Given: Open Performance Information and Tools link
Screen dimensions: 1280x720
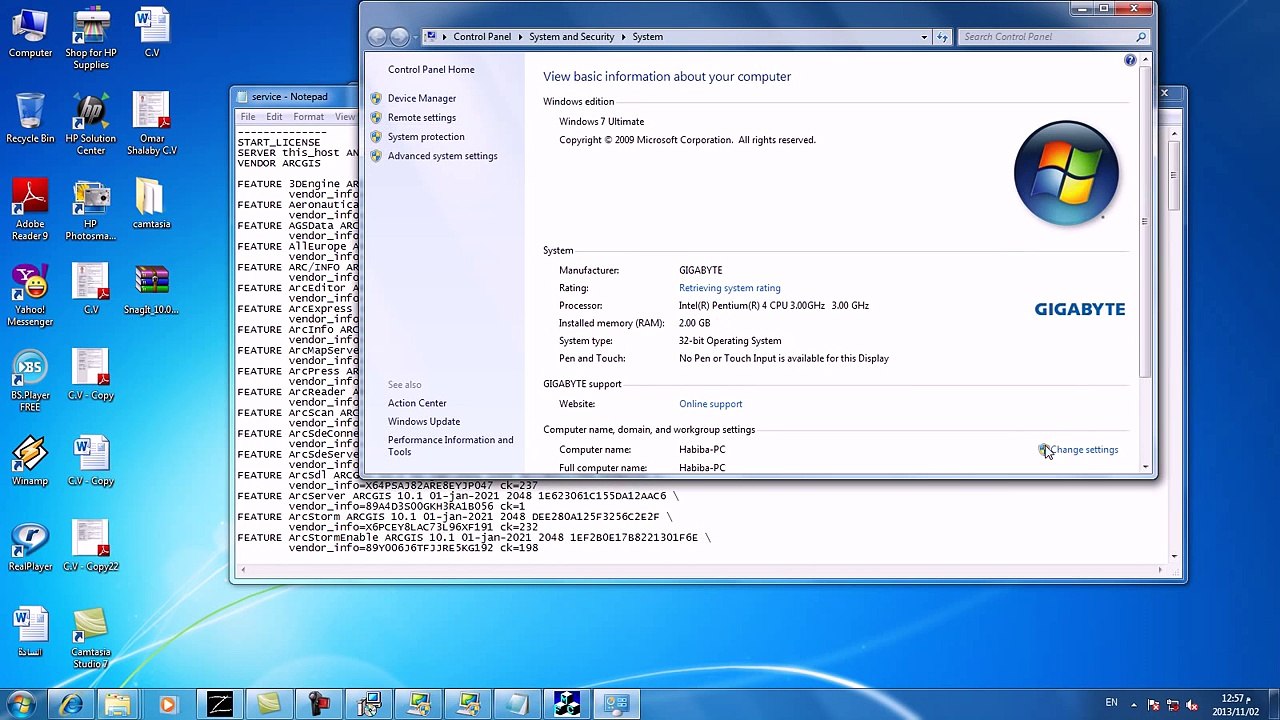Looking at the screenshot, I should 450,446.
